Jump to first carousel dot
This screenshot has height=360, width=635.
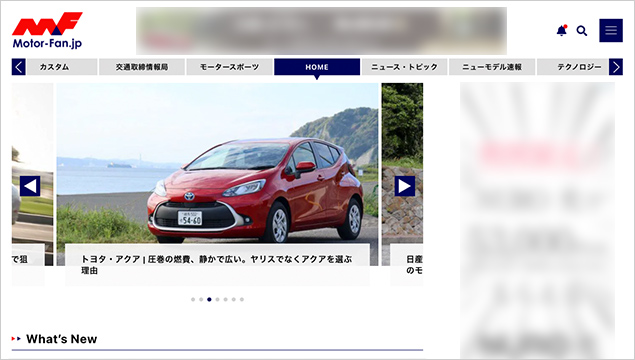click(193, 300)
